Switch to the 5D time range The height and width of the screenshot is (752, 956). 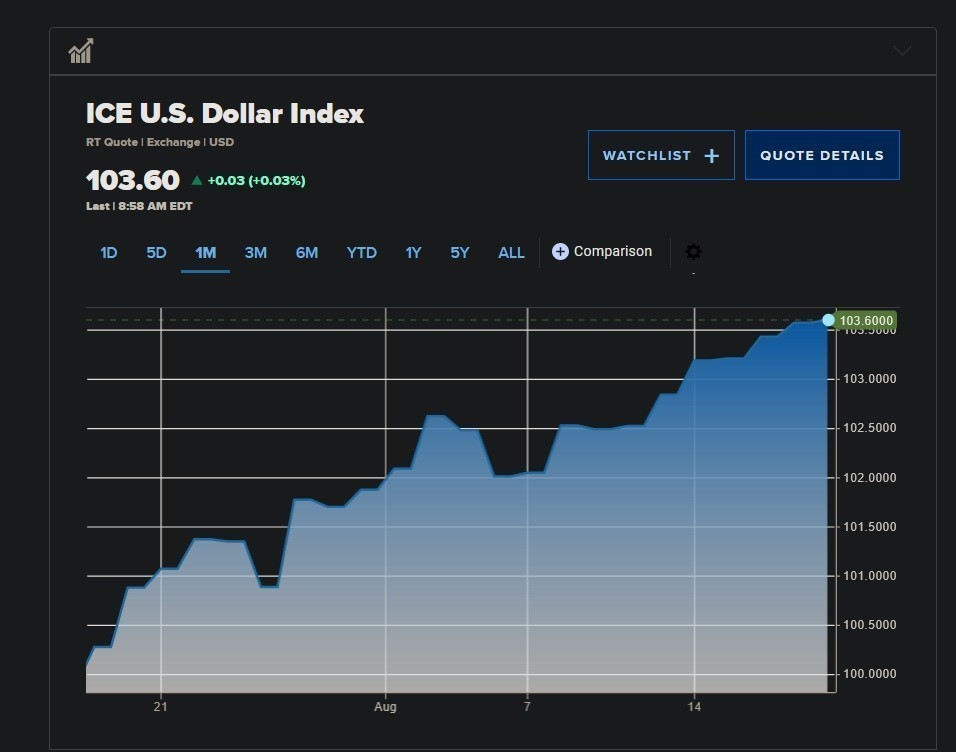[156, 253]
